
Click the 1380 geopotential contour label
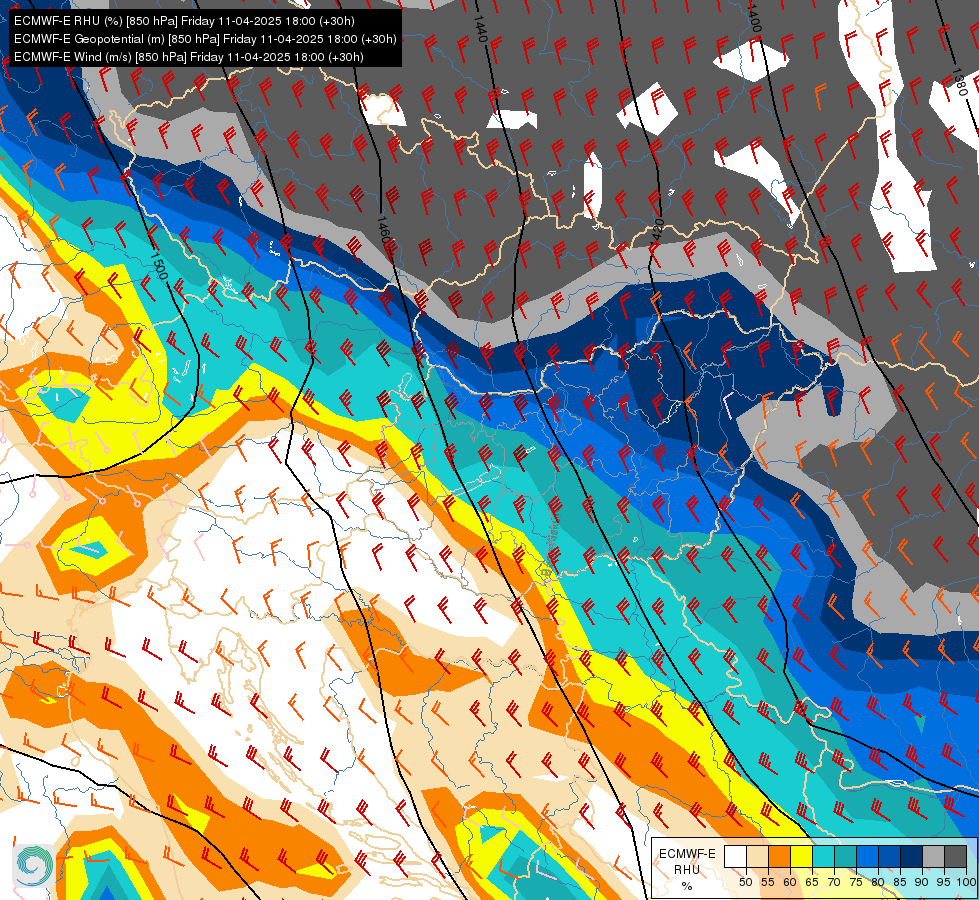(x=961, y=81)
